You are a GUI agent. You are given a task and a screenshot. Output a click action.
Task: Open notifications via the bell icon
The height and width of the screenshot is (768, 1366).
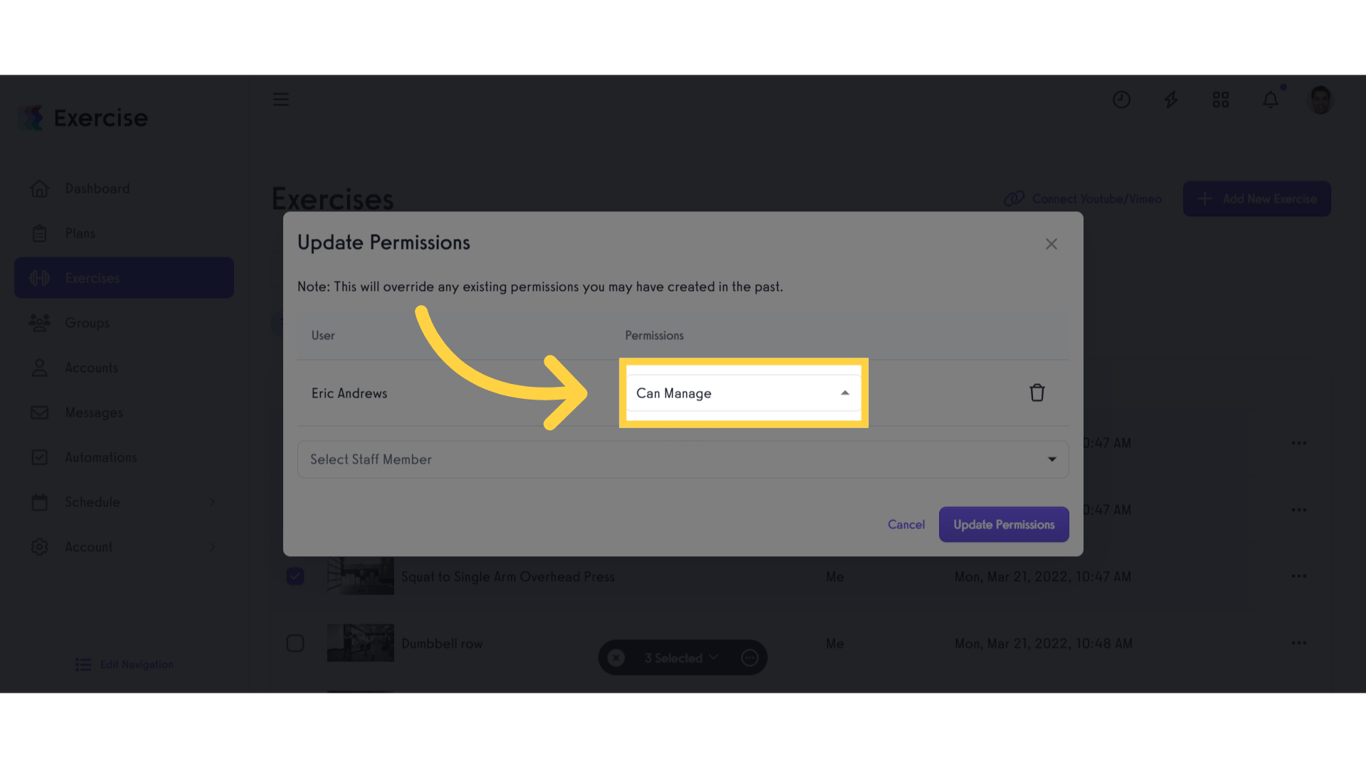pos(1270,99)
